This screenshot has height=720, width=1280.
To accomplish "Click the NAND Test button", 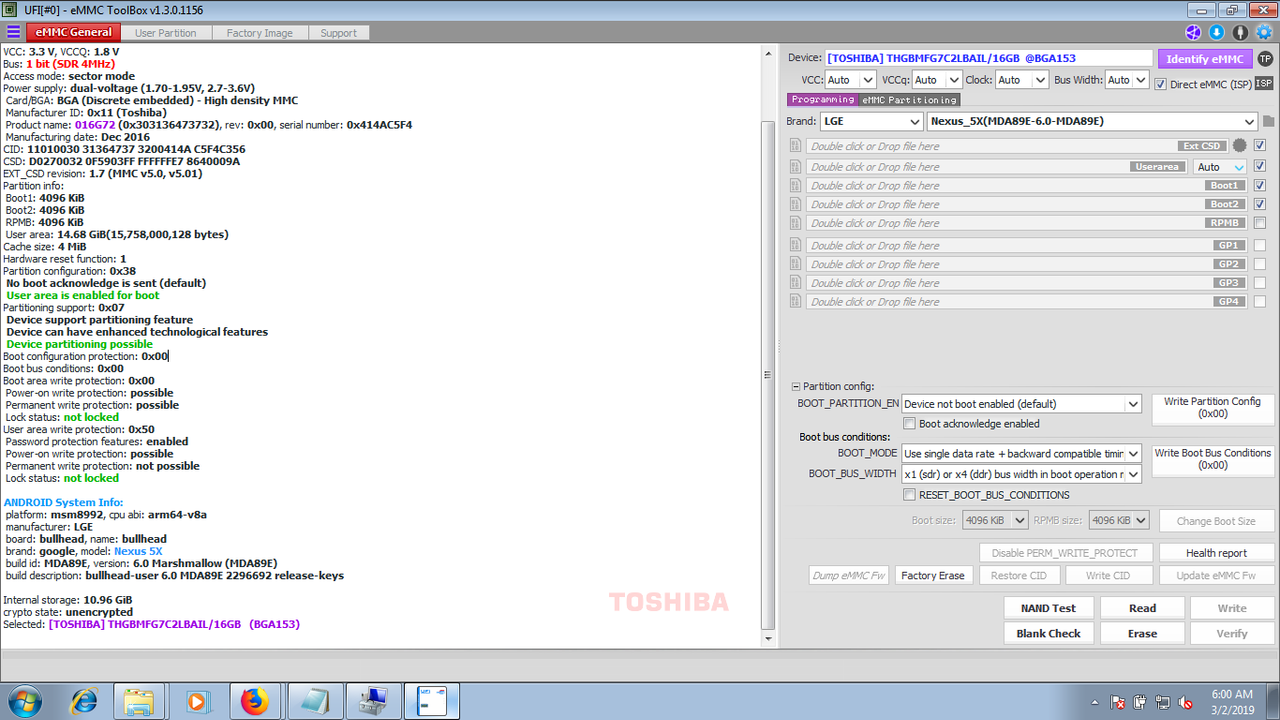I will click(x=1048, y=608).
